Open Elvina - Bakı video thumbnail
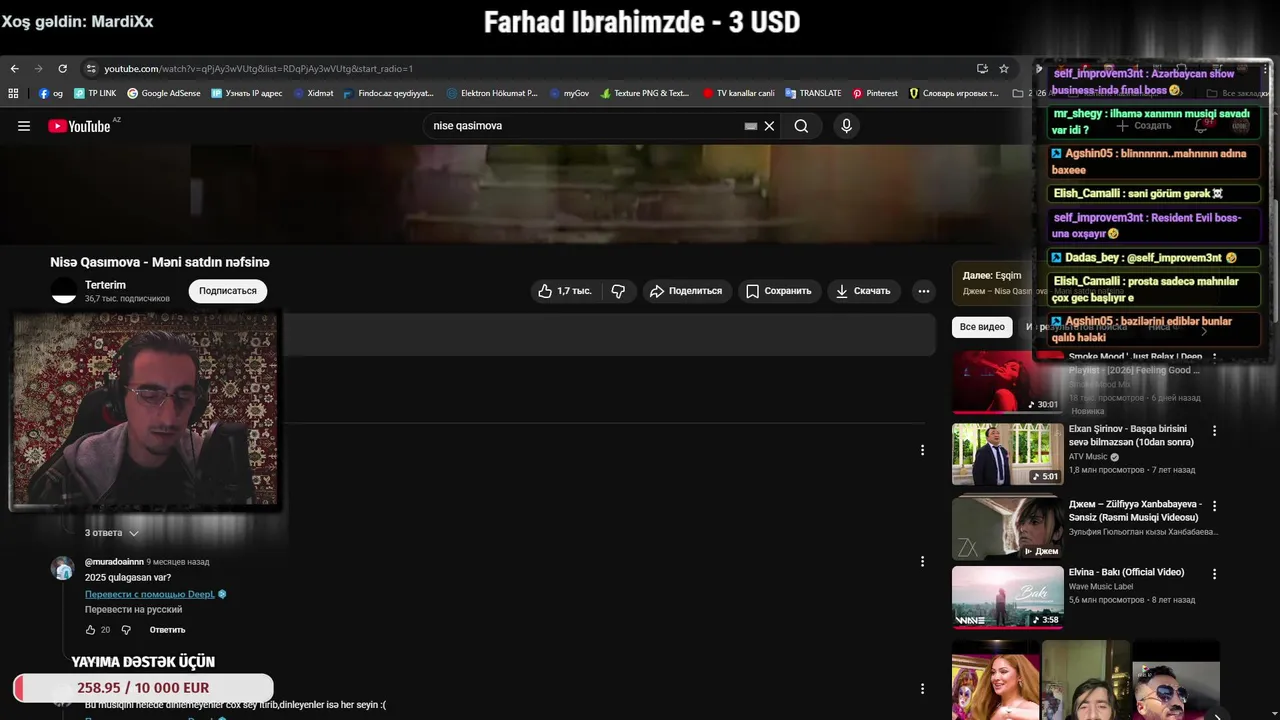Screen dimensions: 1280x720 pos(1007,597)
